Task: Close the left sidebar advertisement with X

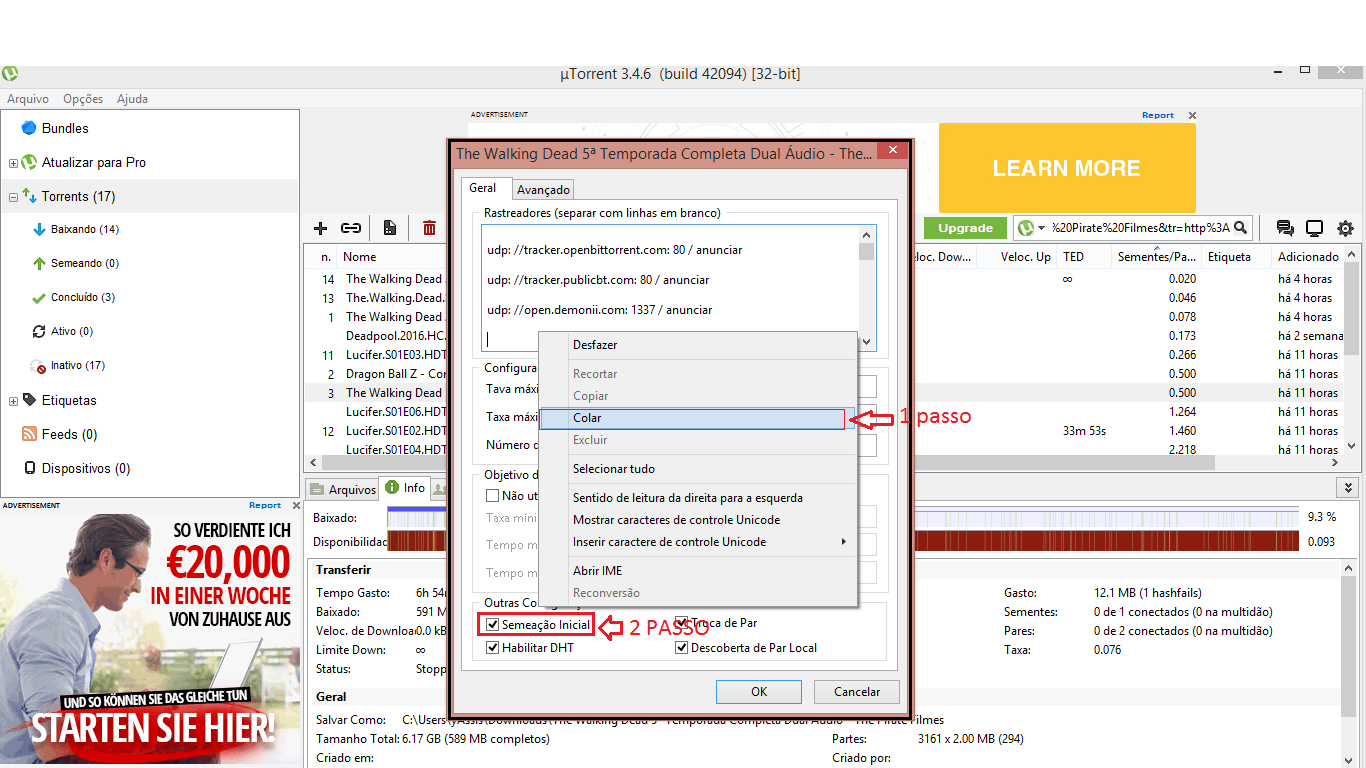Action: click(x=296, y=505)
